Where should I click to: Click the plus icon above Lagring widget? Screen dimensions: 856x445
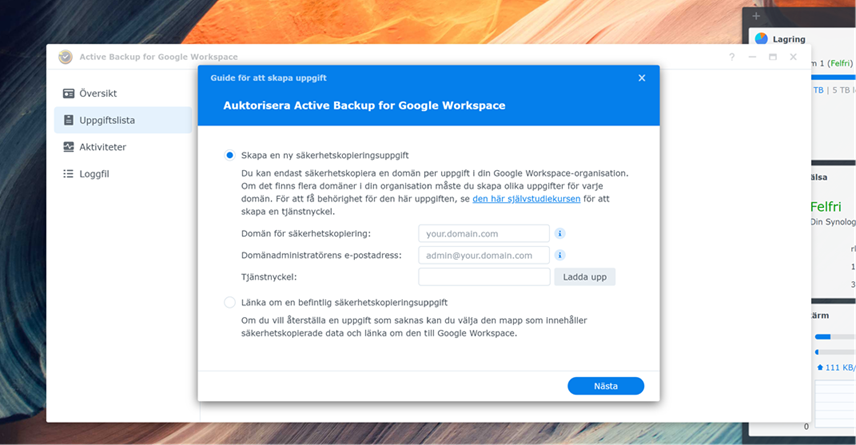pyautogui.click(x=756, y=16)
